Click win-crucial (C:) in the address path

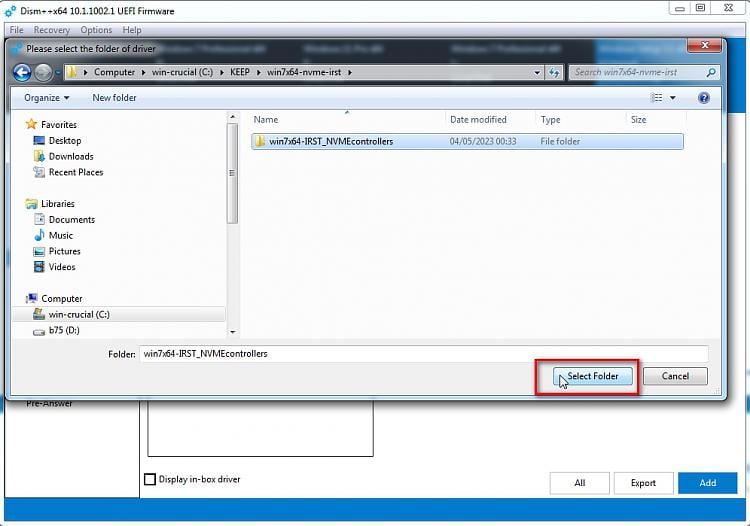[x=182, y=72]
